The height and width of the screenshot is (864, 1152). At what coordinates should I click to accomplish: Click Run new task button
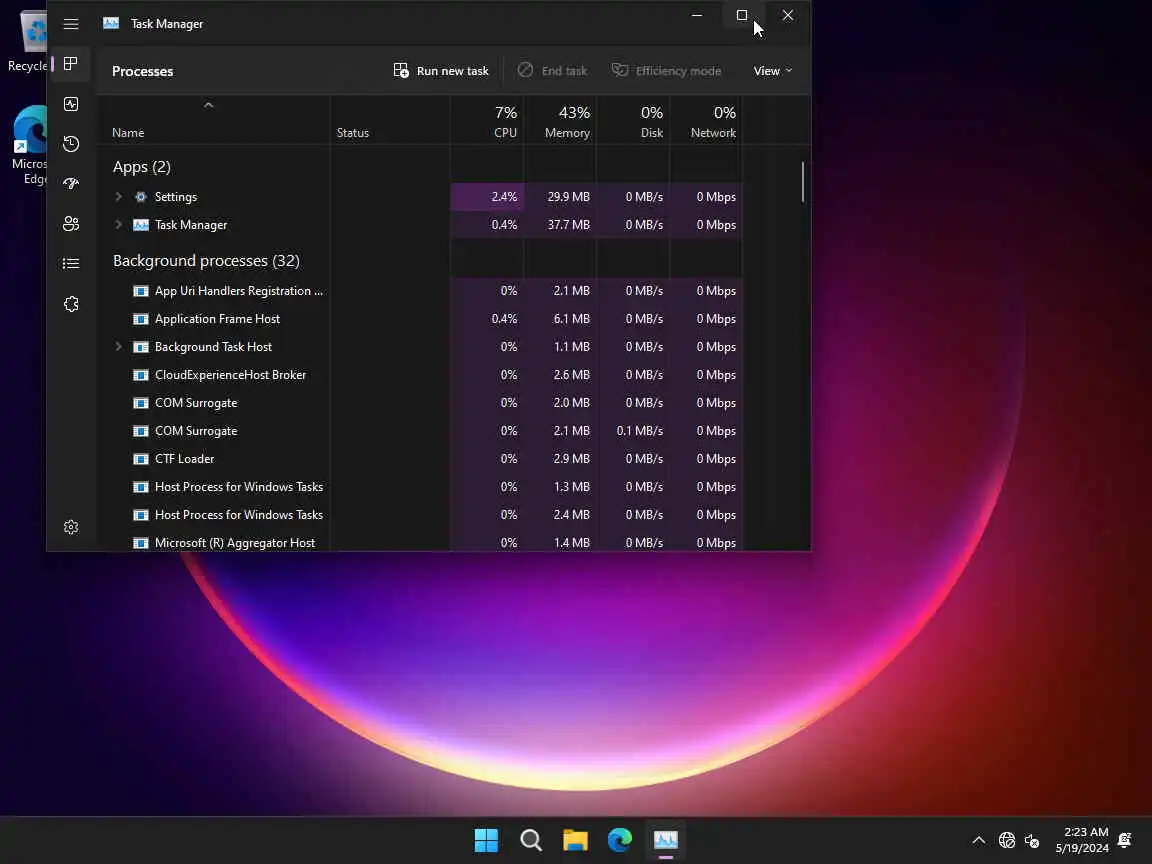(441, 71)
